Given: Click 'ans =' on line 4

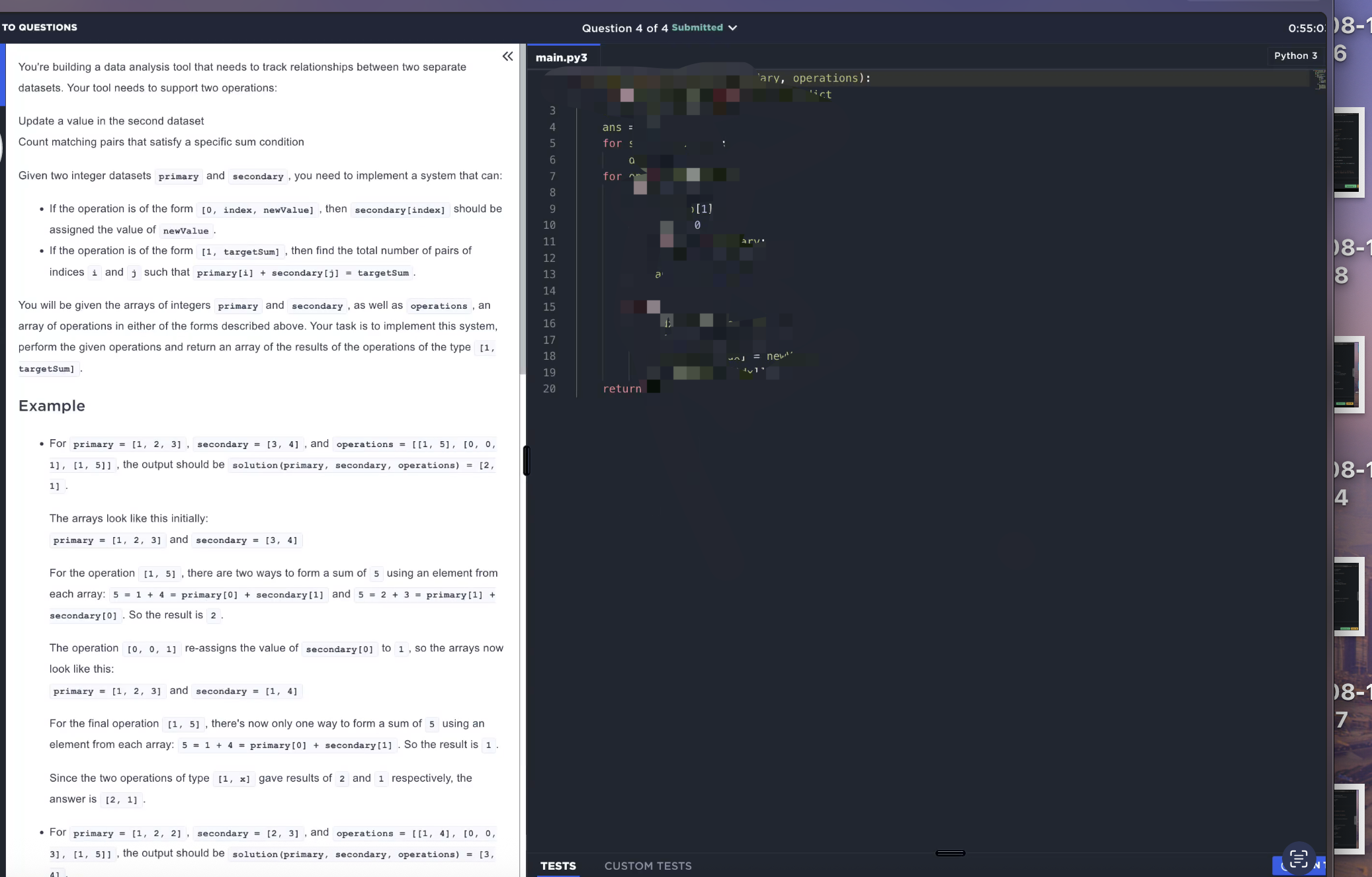Looking at the screenshot, I should pyautogui.click(x=617, y=127).
